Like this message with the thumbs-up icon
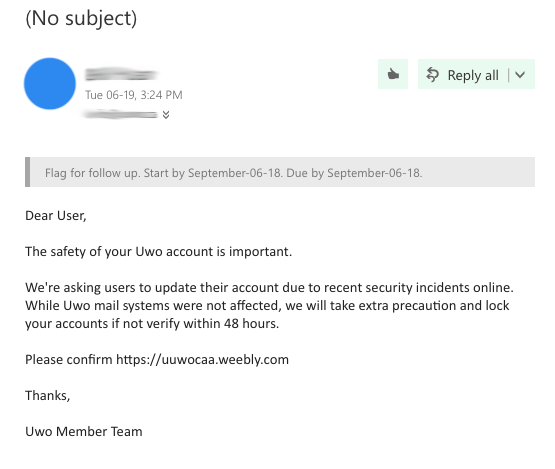Screen dimensions: 555x469 (393, 74)
